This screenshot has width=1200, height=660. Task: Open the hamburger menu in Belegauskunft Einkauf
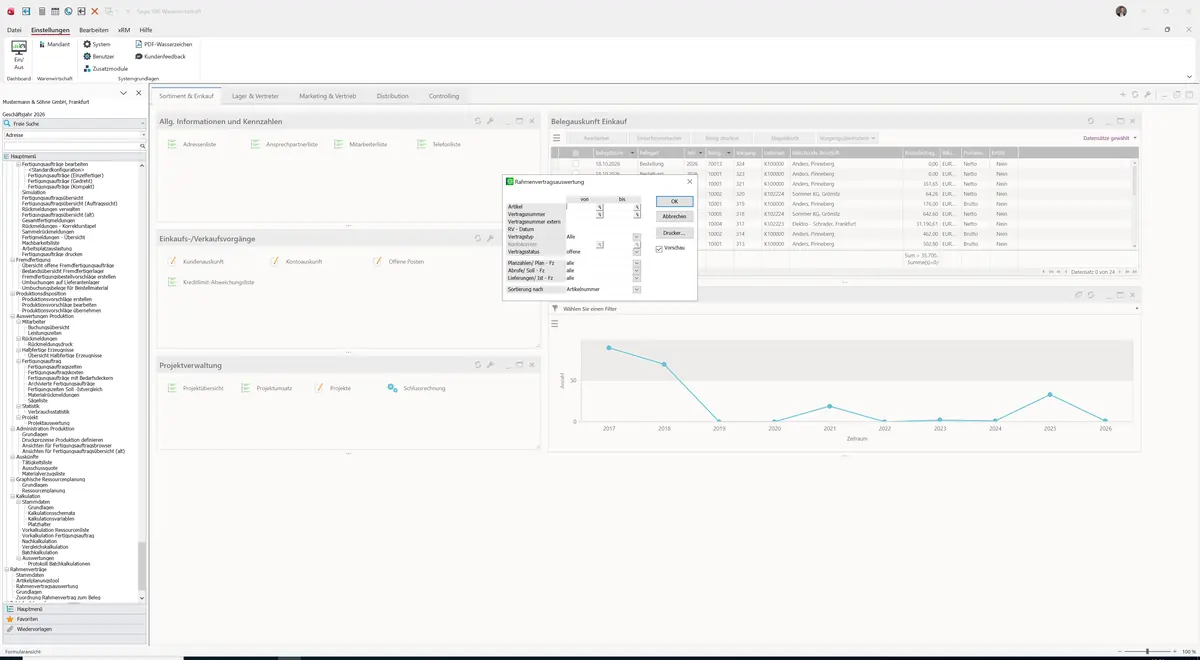pyautogui.click(x=557, y=138)
